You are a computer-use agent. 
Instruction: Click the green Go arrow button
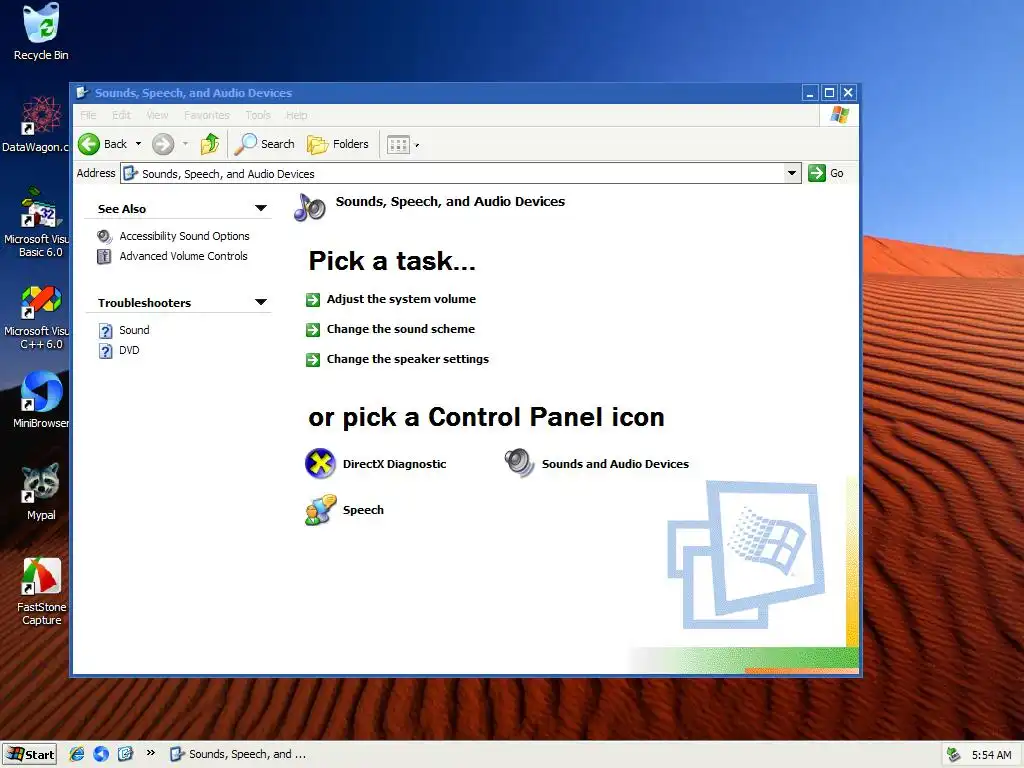817,173
